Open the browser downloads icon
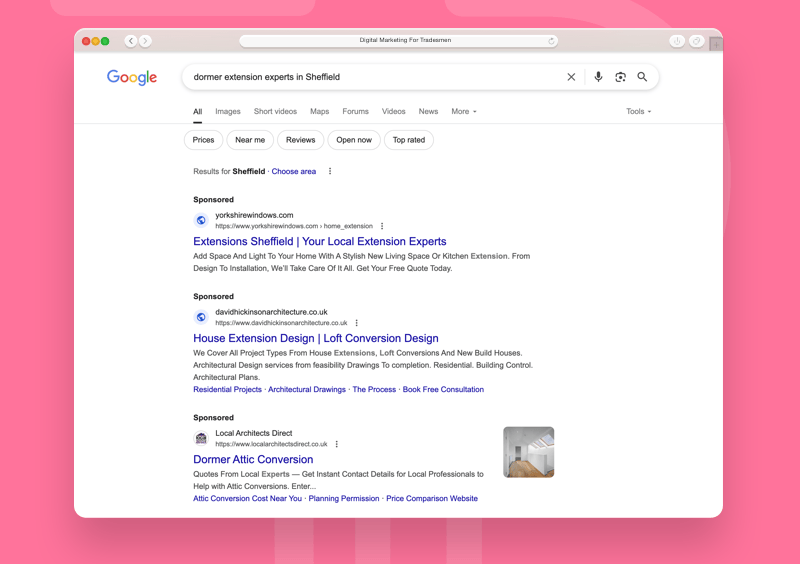The height and width of the screenshot is (564, 800). pos(677,41)
